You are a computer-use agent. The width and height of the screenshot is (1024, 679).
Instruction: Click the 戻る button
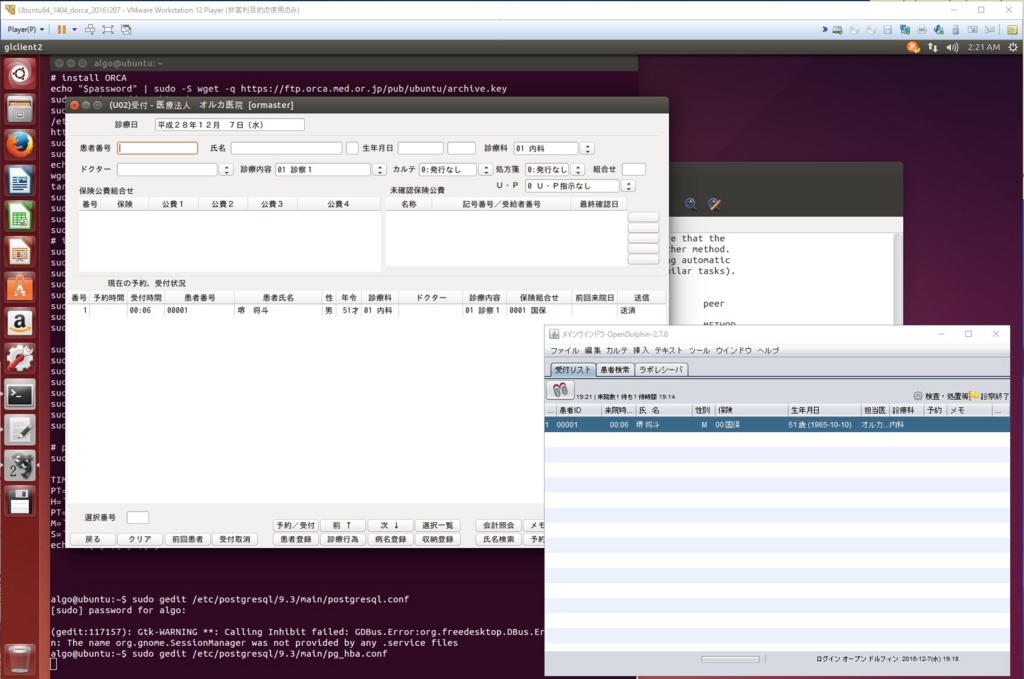[x=93, y=539]
